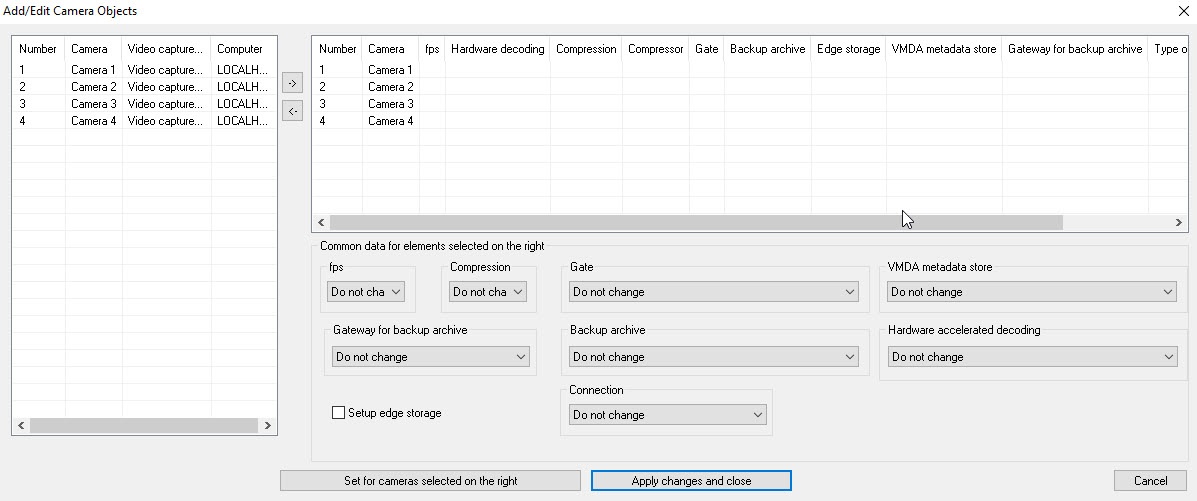Enable the Setup edge storage checkbox

(x=338, y=413)
